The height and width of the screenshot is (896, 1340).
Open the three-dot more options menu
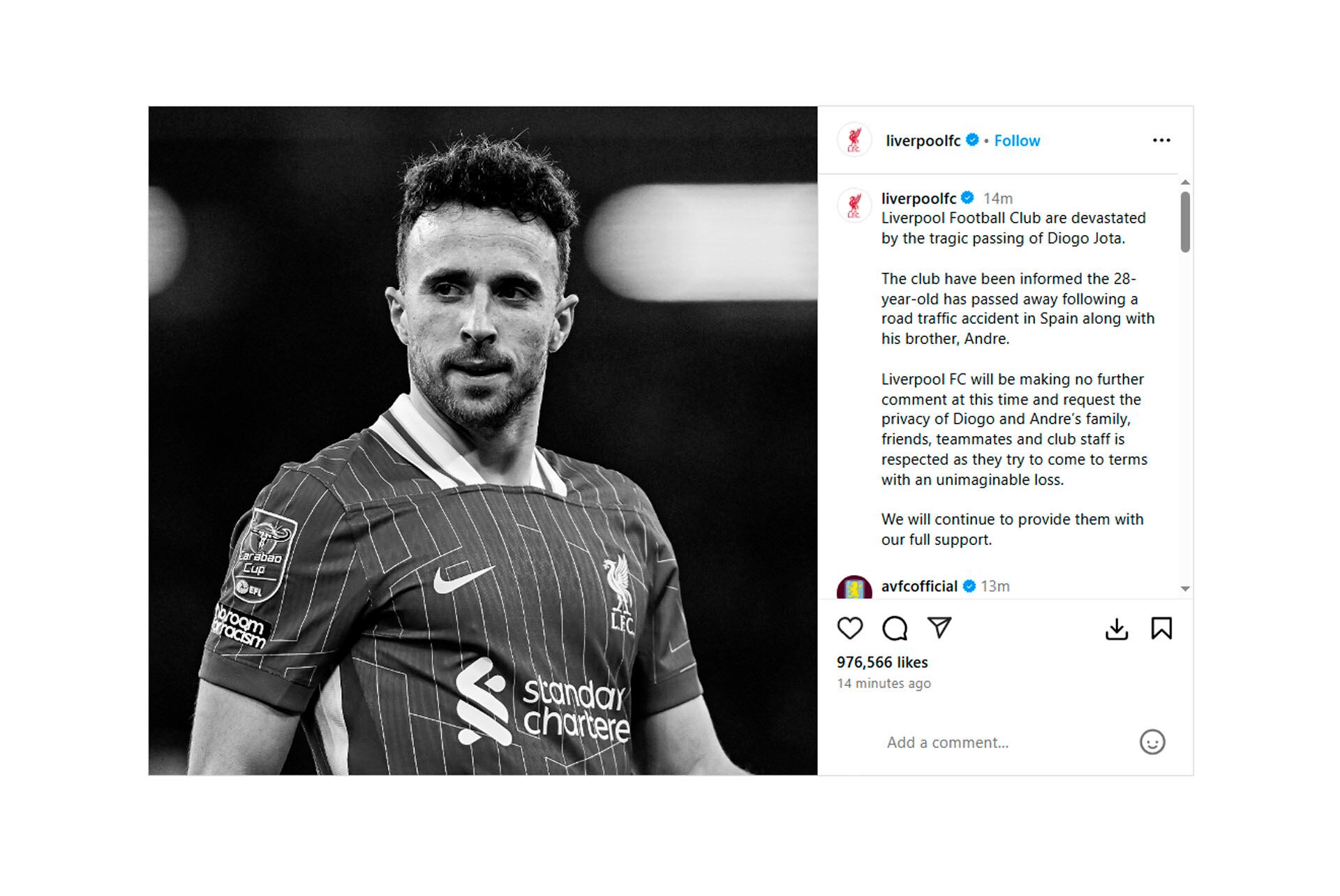click(1161, 140)
